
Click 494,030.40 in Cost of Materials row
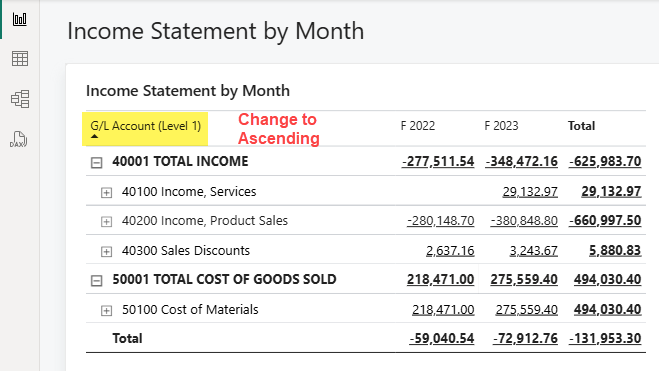pyautogui.click(x=608, y=310)
